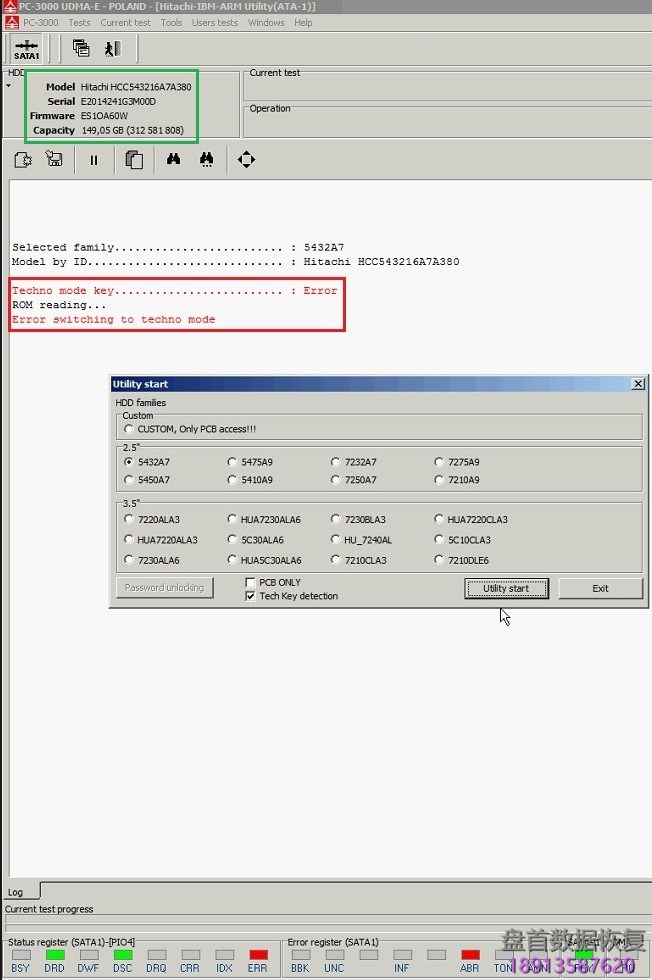The image size is (652, 980).
Task: Click the save-to-disk toolbar icon
Action: click(54, 159)
